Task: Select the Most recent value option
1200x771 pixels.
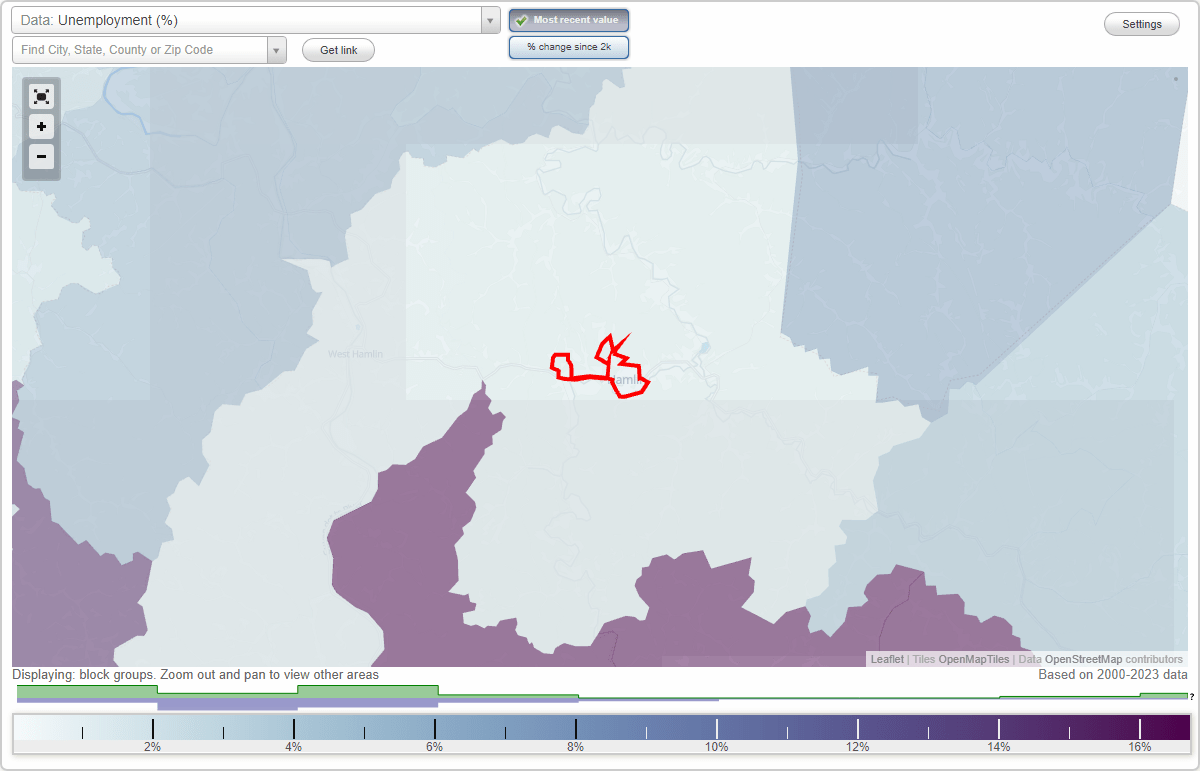Action: (x=569, y=20)
